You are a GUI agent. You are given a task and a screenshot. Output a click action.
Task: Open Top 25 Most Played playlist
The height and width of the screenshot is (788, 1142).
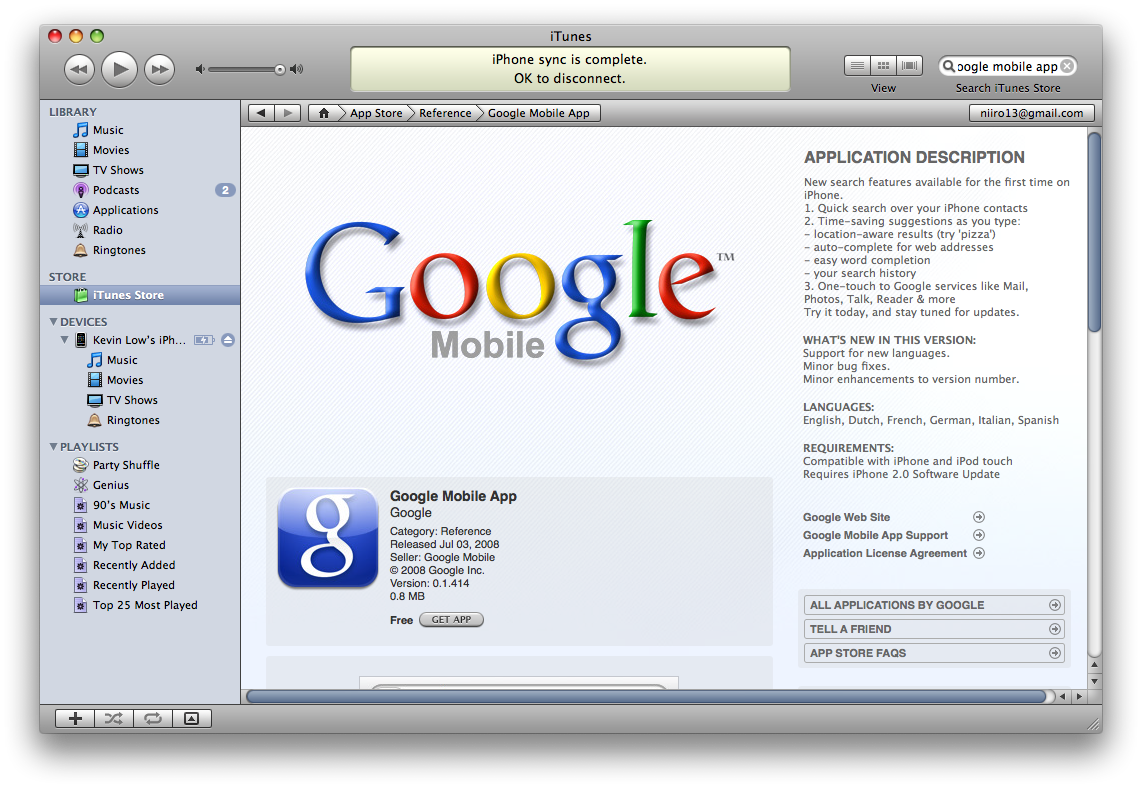(x=140, y=605)
